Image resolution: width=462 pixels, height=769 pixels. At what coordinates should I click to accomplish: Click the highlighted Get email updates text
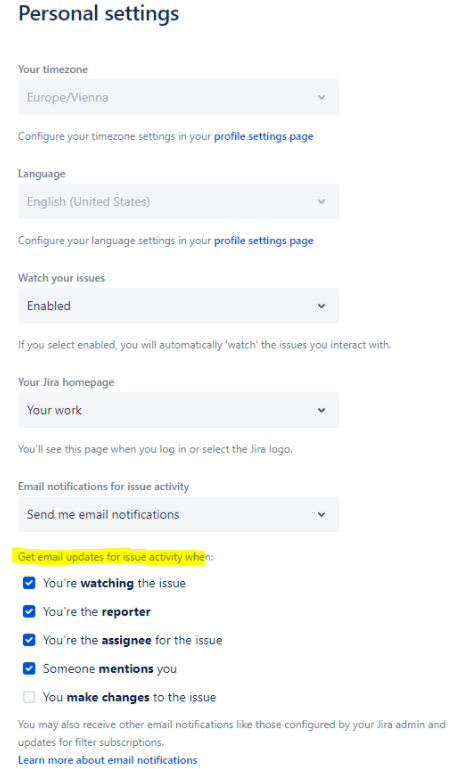(111, 557)
